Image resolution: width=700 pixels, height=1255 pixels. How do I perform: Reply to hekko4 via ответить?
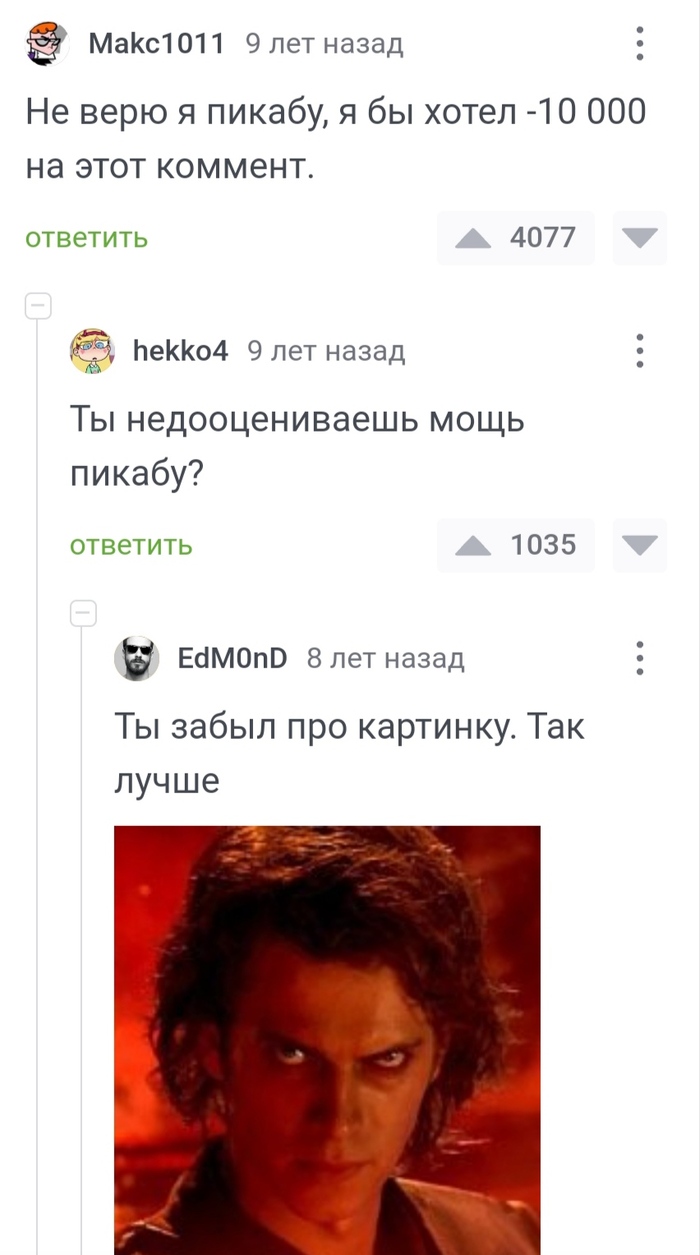point(131,546)
